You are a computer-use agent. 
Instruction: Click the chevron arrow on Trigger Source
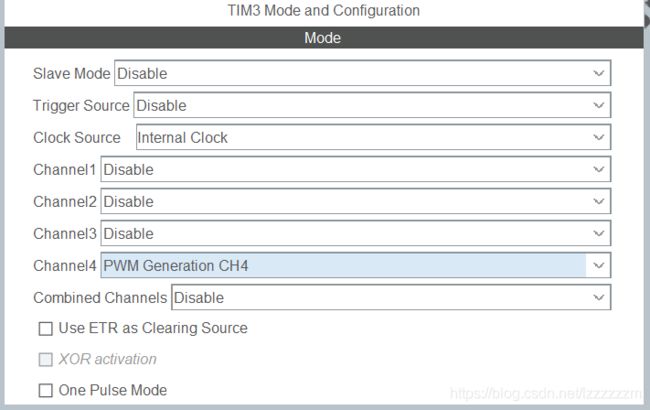[x=598, y=106]
